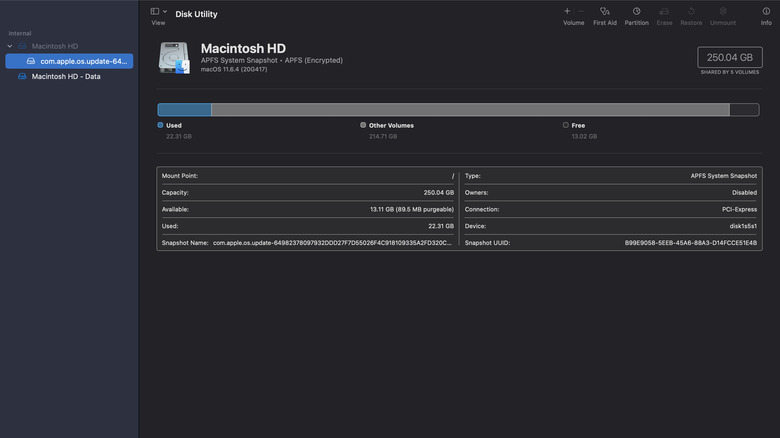Click the Restore toolbar icon
Image resolution: width=780 pixels, height=438 pixels.
691,11
